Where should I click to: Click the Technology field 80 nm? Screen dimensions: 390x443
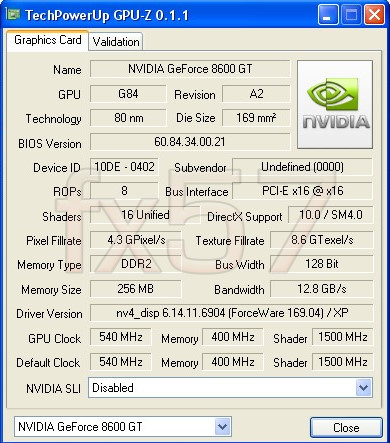pos(128,118)
